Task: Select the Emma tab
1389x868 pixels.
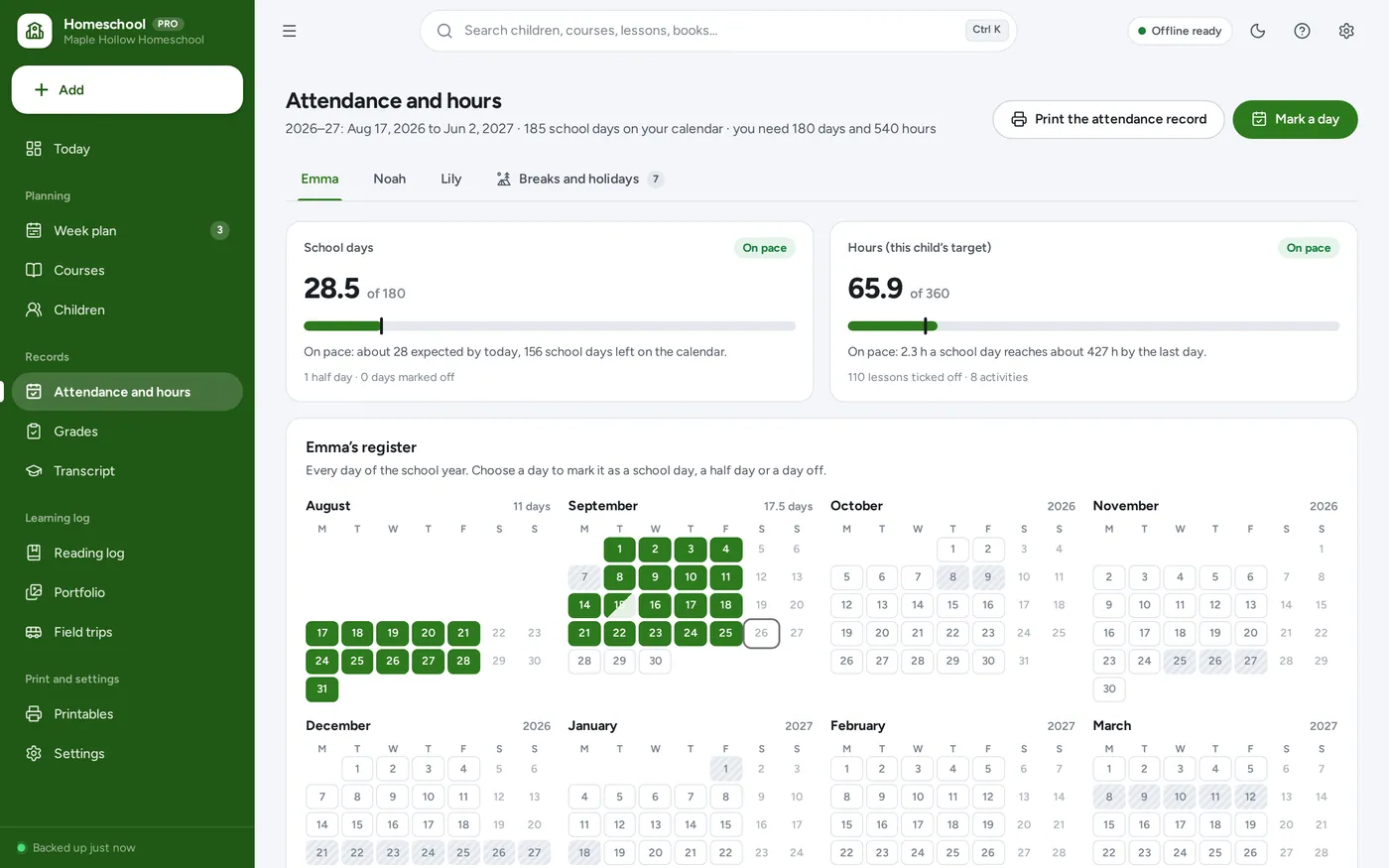Action: coord(319,179)
